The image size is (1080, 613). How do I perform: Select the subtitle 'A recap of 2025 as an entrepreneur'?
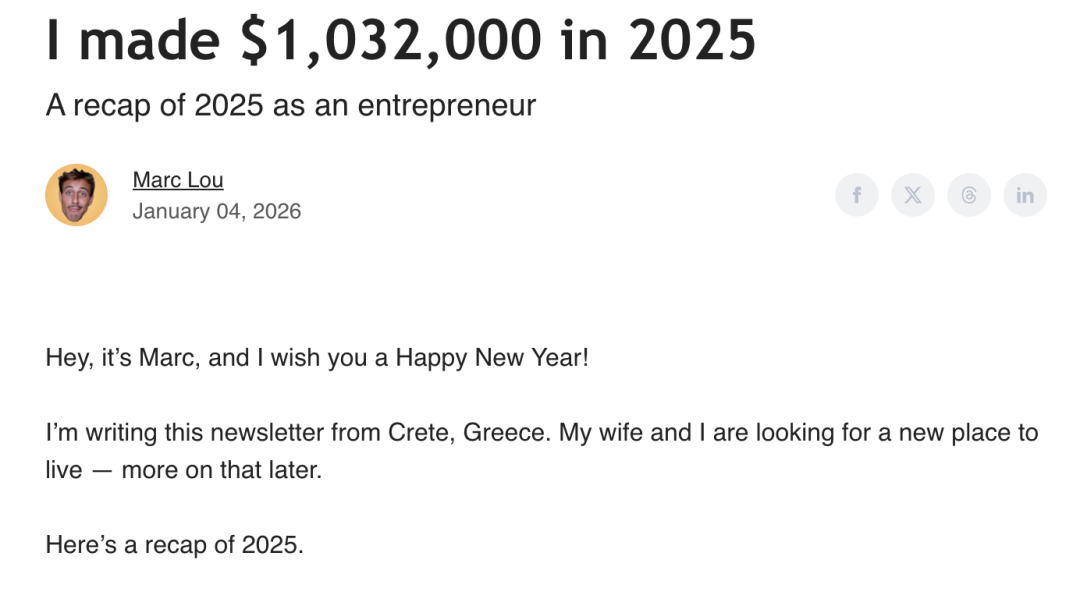pyautogui.click(x=290, y=104)
